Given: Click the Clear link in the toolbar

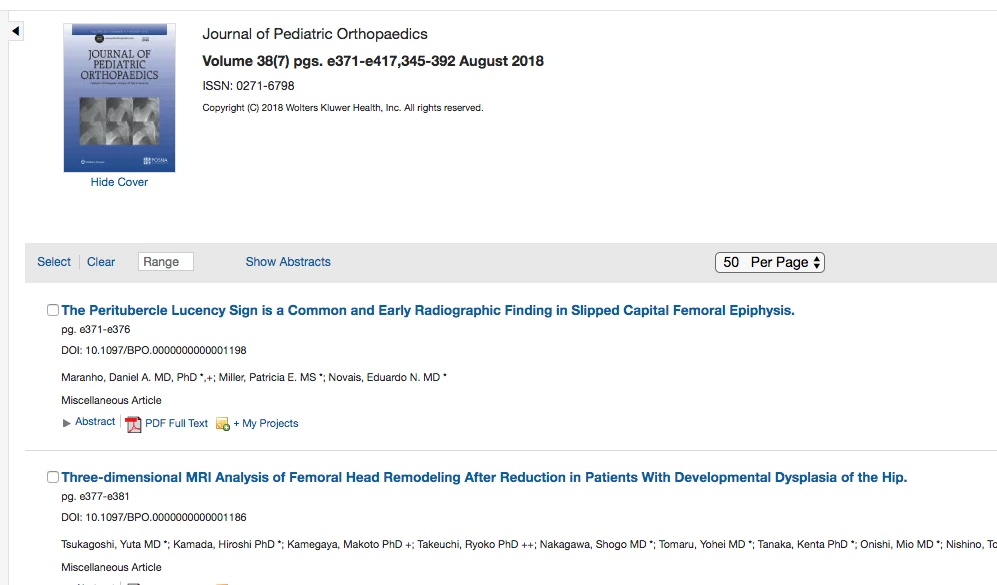Looking at the screenshot, I should coord(101,262).
